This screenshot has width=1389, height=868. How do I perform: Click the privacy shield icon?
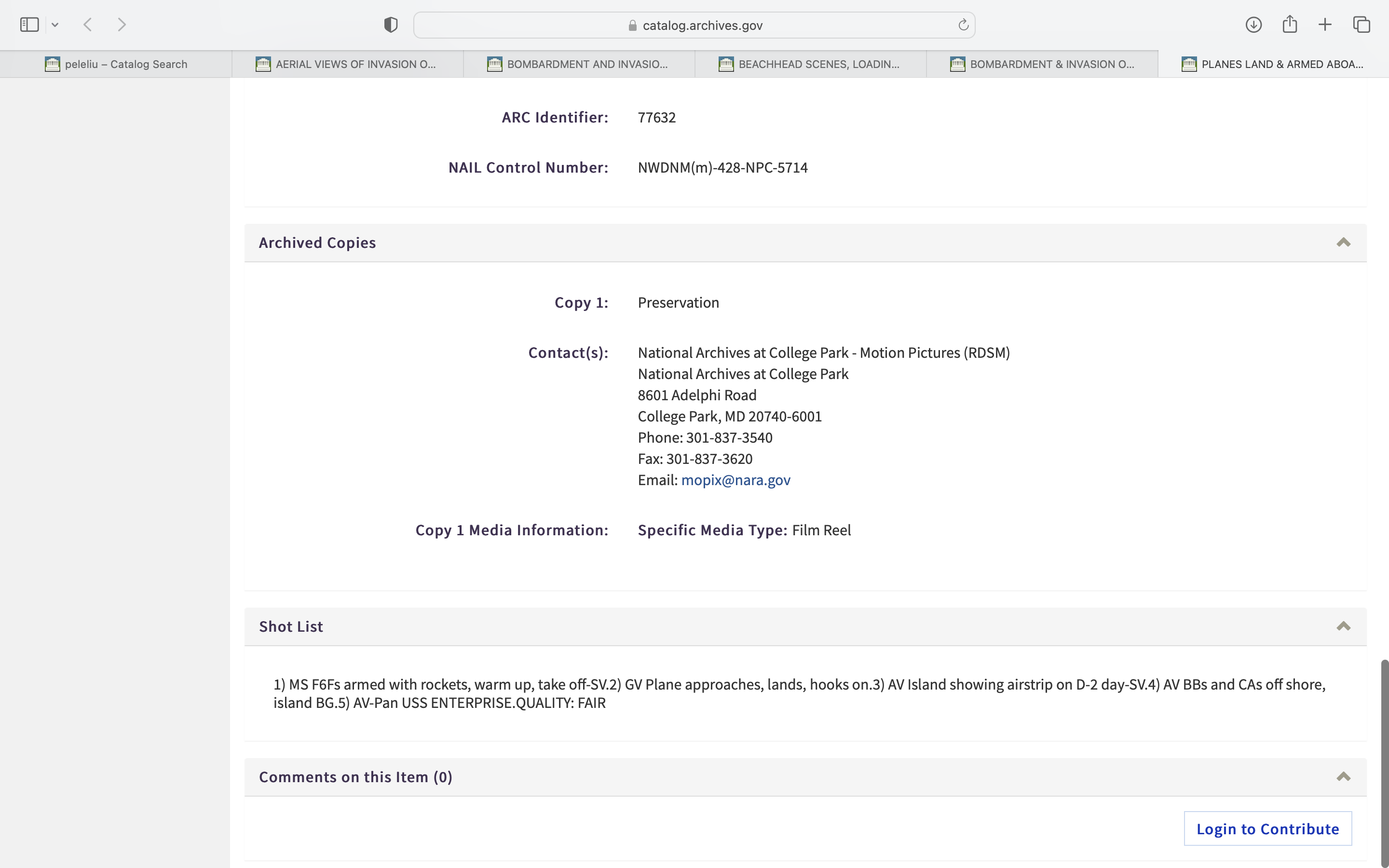[x=391, y=25]
